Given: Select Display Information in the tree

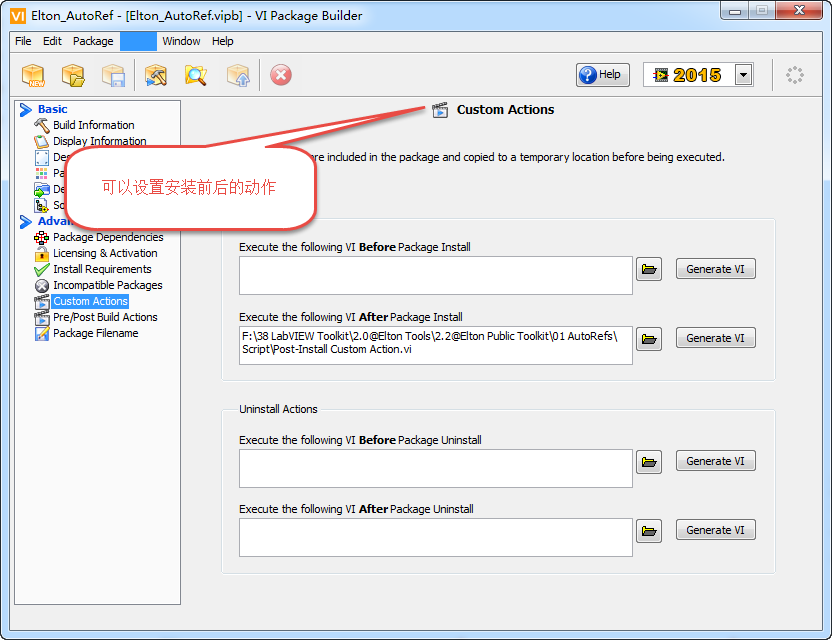Looking at the screenshot, I should [x=100, y=141].
